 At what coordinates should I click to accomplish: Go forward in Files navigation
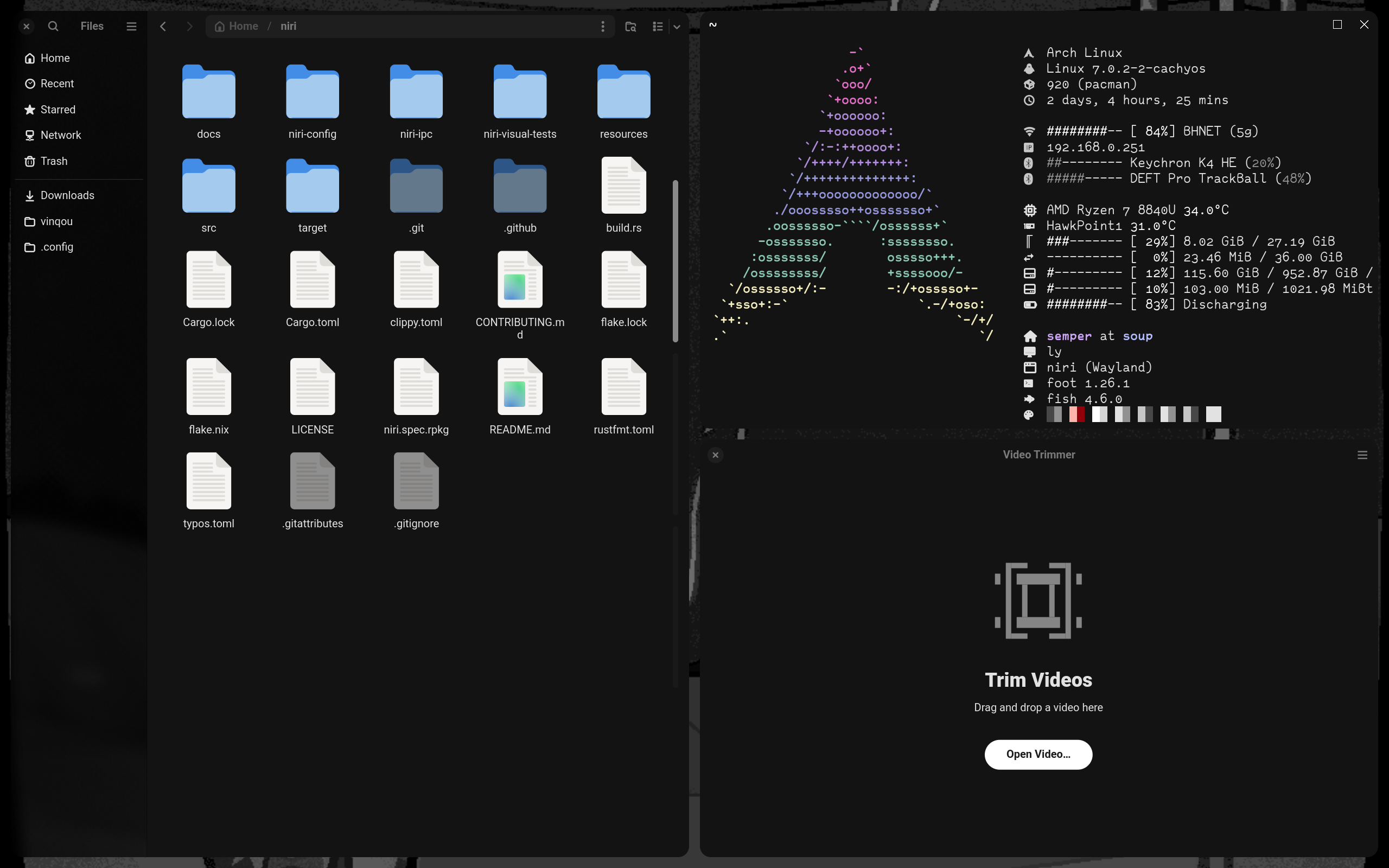point(189,27)
